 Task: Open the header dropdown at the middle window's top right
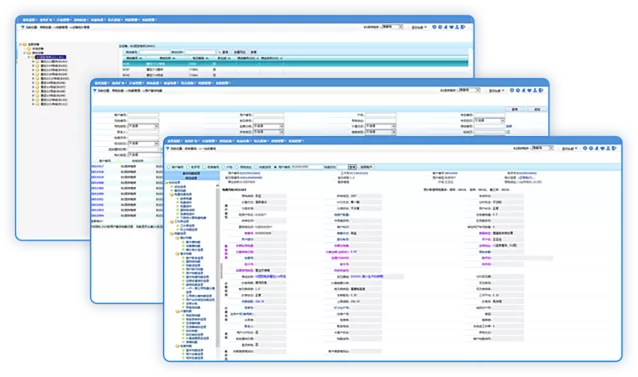[470, 90]
